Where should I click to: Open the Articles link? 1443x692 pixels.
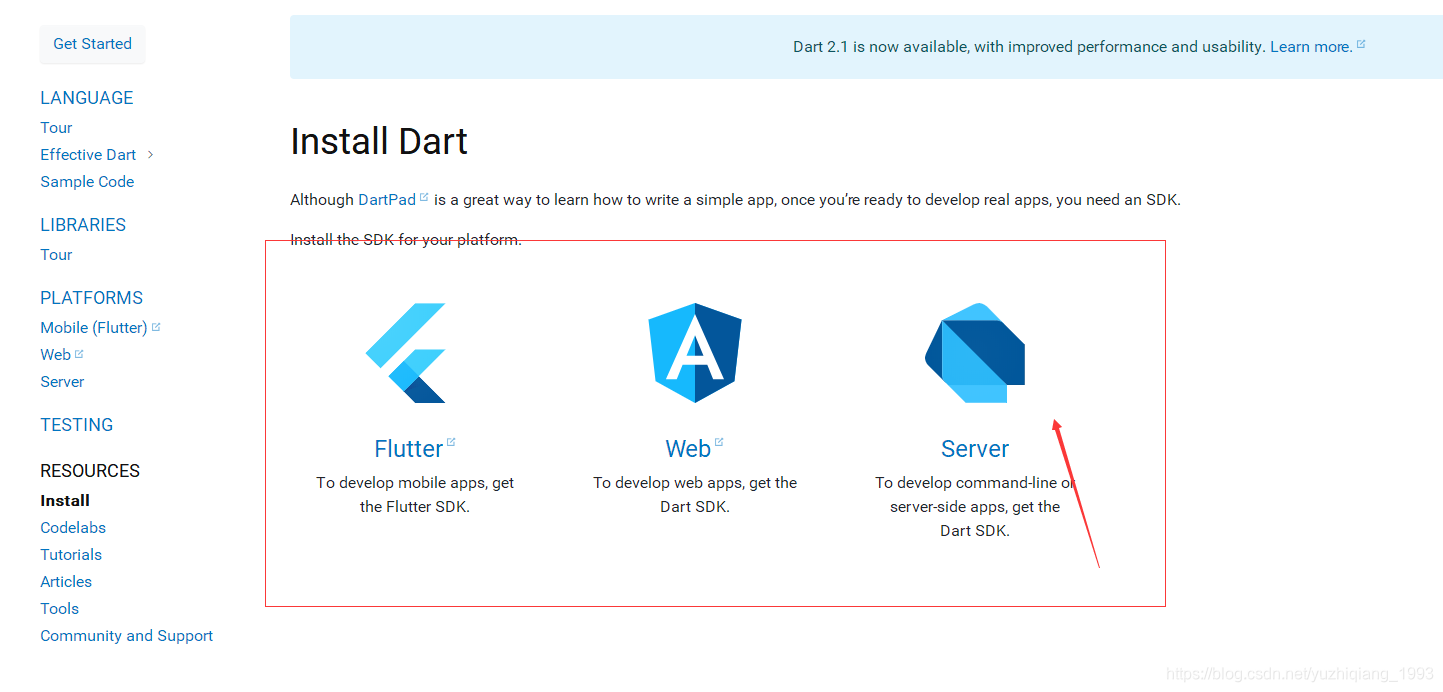click(66, 582)
